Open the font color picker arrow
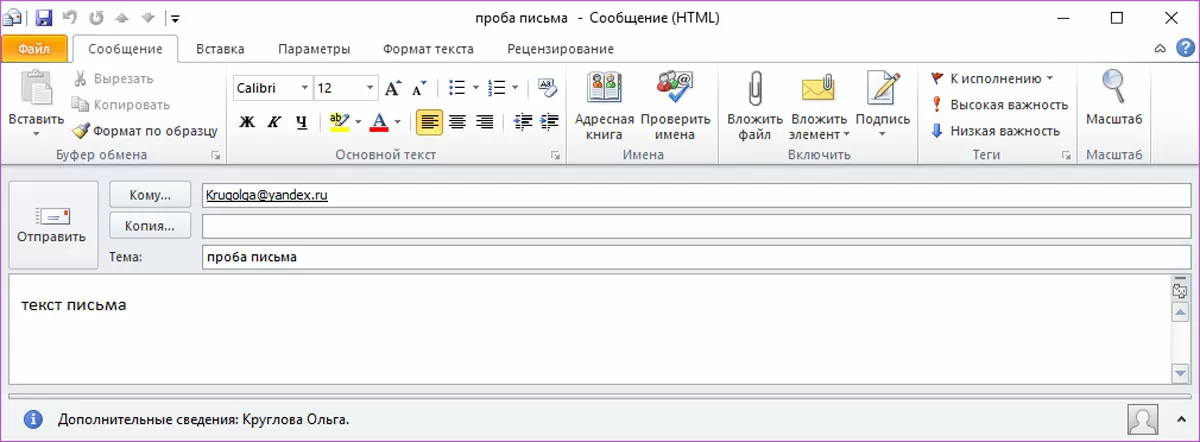Image resolution: width=1200 pixels, height=442 pixels. click(x=397, y=122)
